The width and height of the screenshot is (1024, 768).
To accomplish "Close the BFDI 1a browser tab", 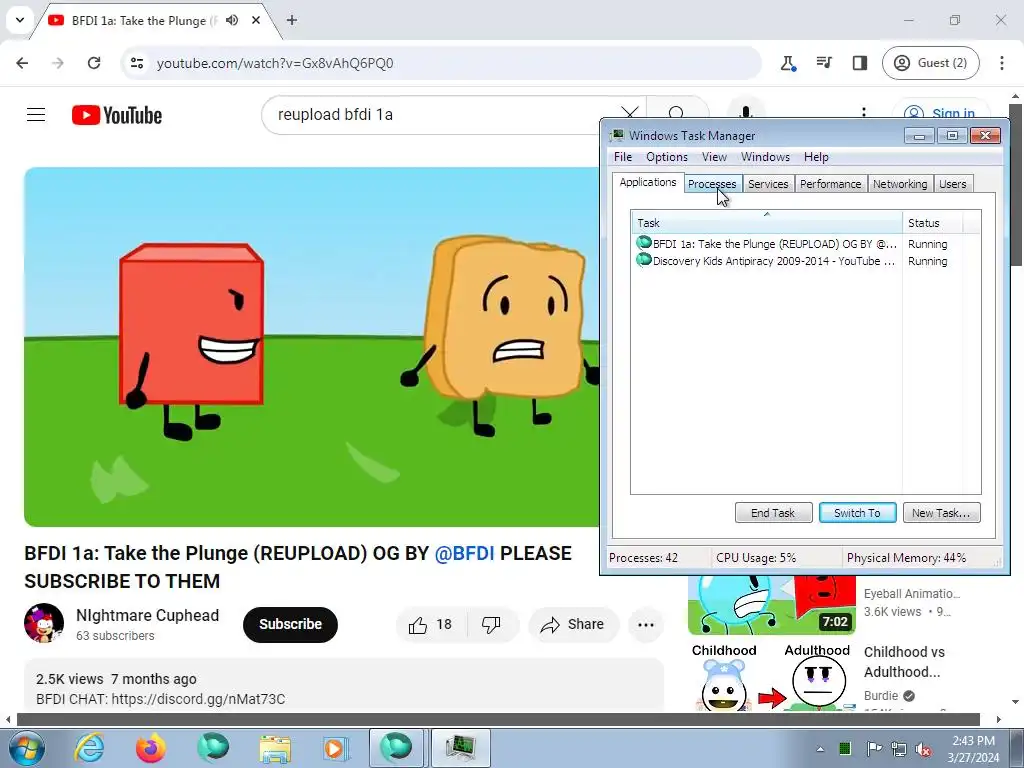I will (x=256, y=20).
